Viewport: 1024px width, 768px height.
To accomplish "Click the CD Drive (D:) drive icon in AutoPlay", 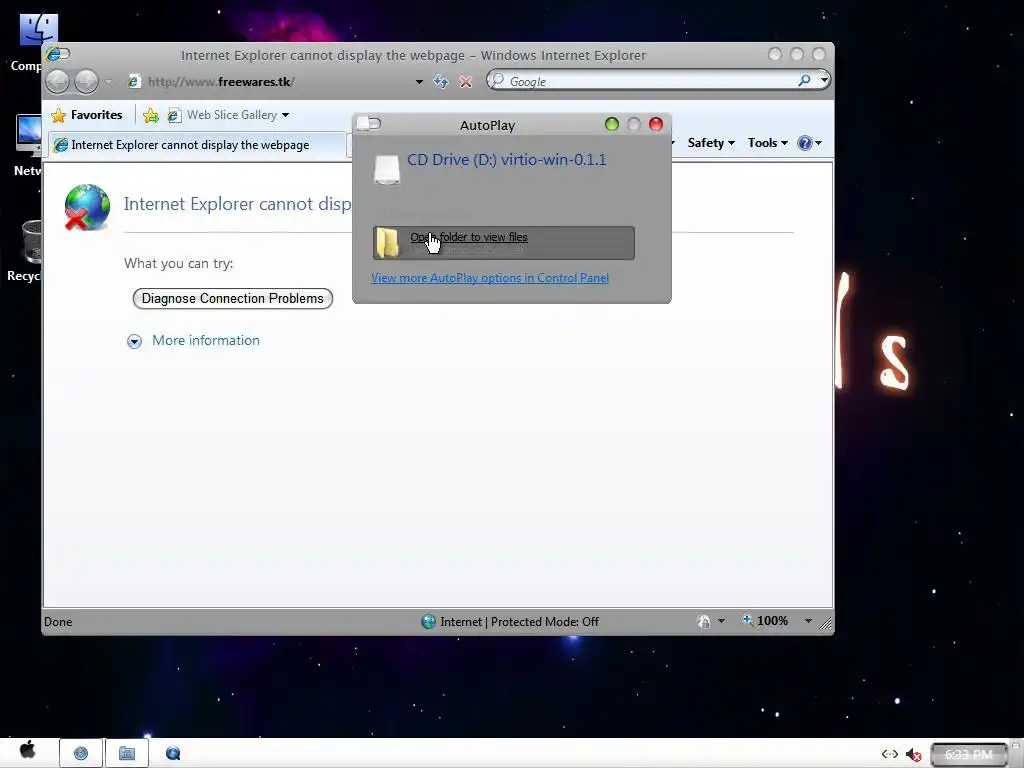I will [387, 169].
